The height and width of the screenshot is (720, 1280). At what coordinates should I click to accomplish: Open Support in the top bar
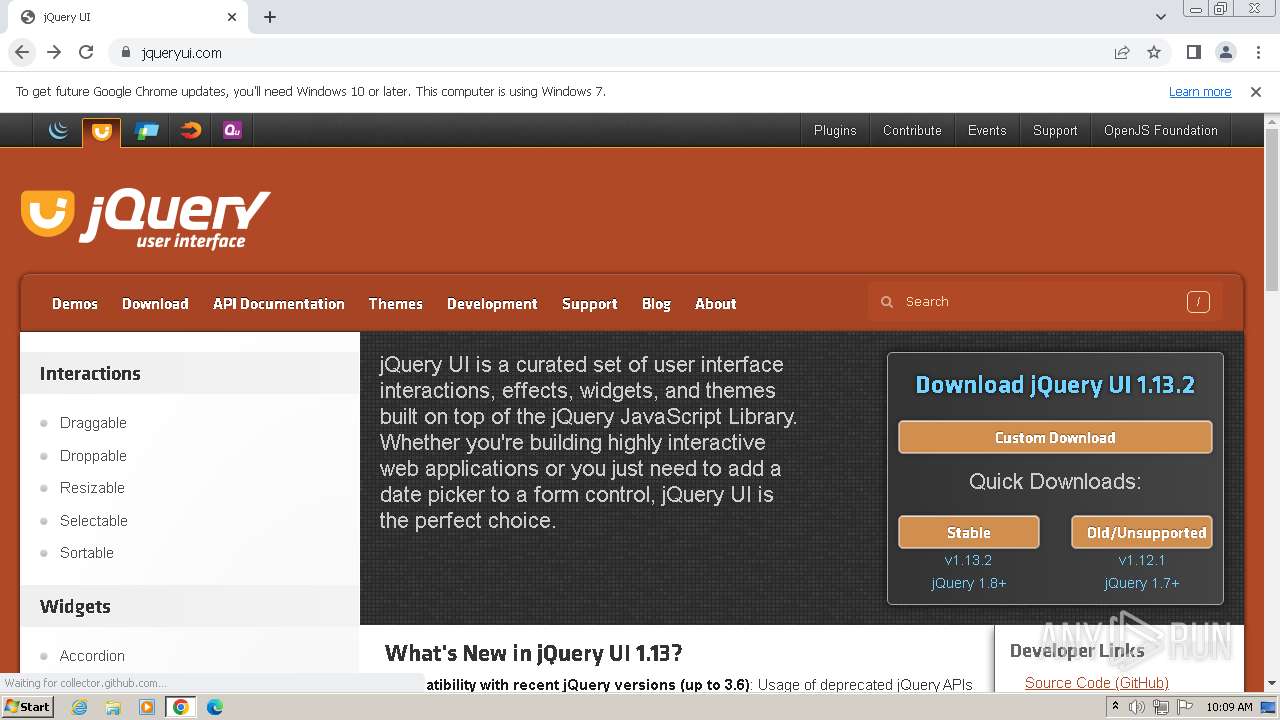pos(1055,131)
